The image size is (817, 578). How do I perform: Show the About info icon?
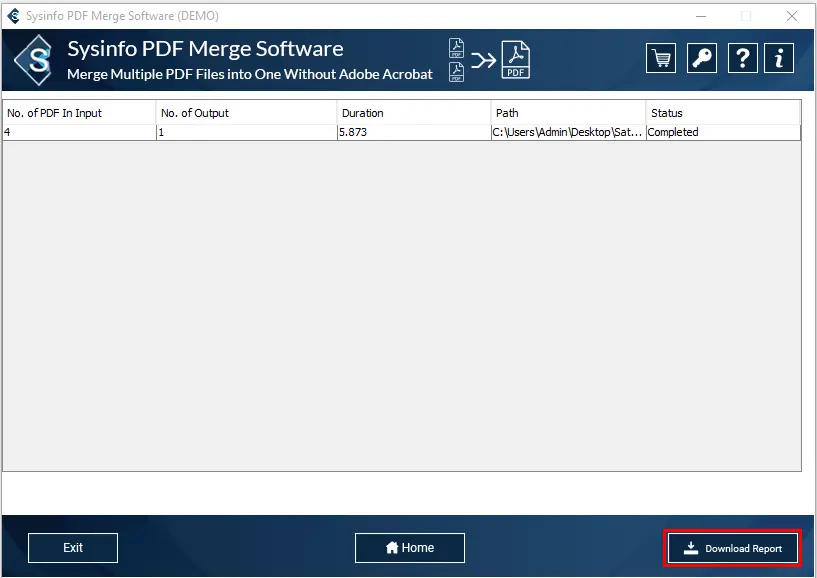(x=779, y=58)
